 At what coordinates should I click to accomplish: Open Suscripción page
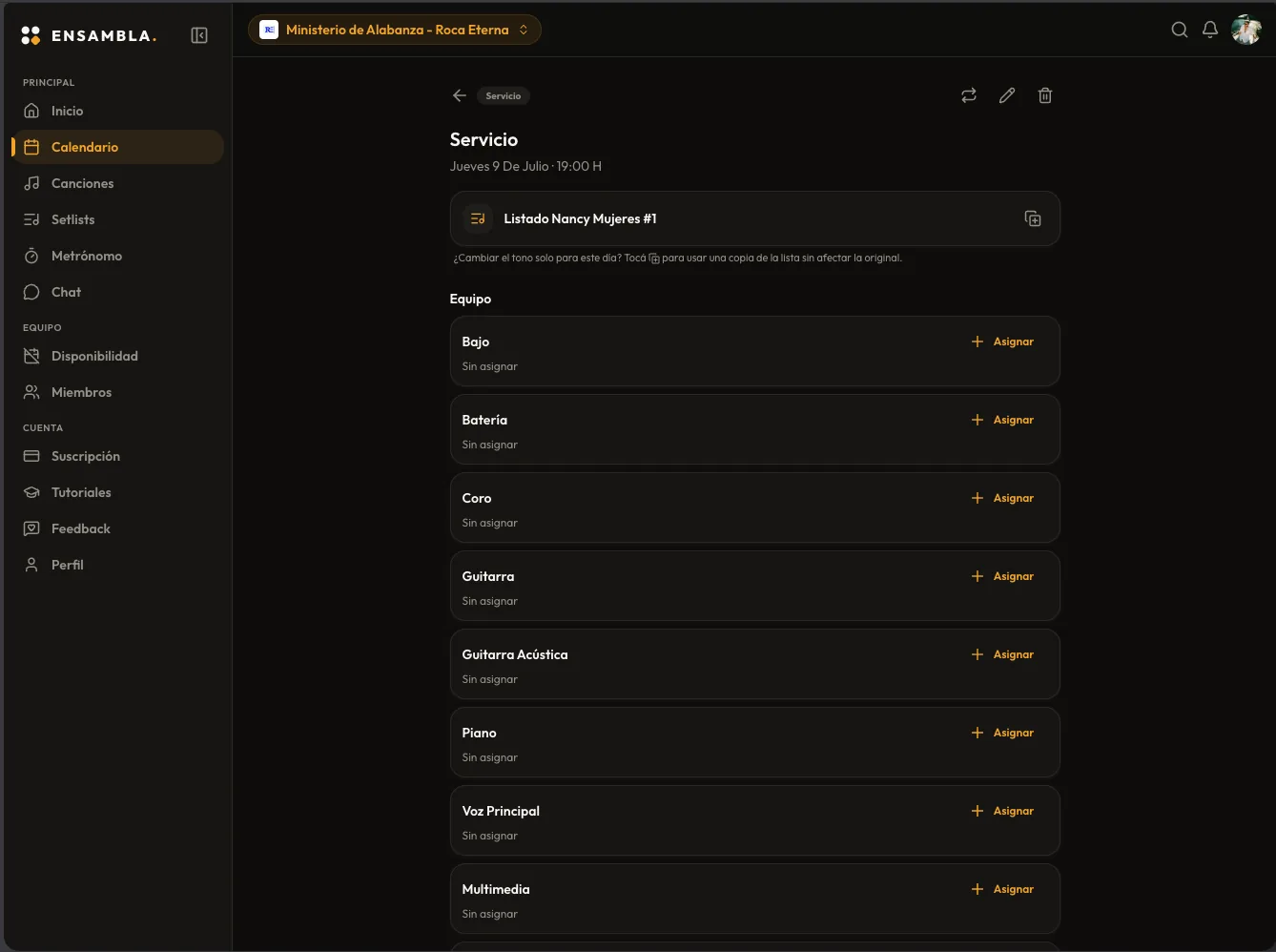[x=117, y=456]
